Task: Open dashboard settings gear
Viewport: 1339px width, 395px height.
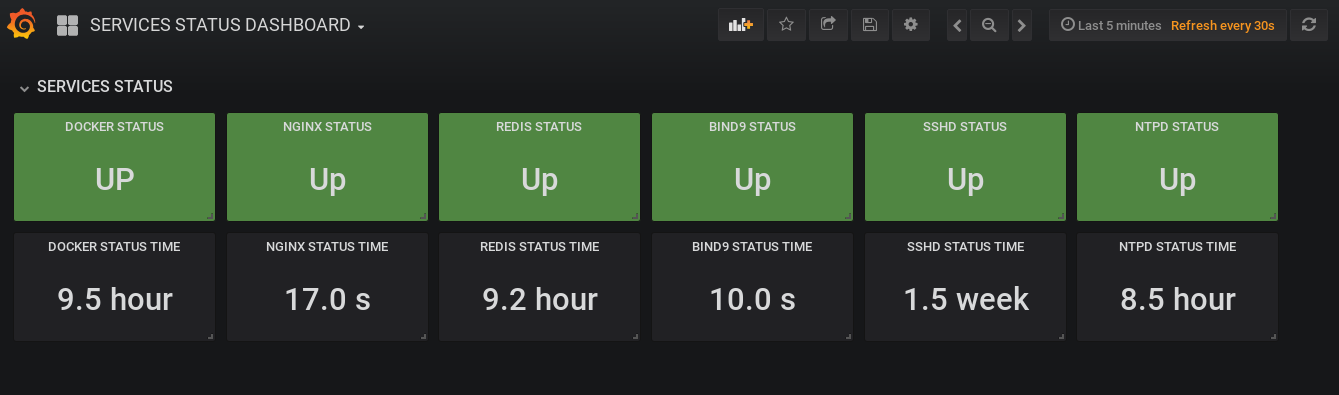Action: click(910, 25)
